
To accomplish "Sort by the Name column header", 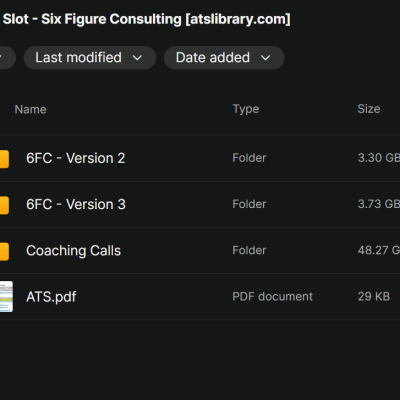I will click(x=30, y=109).
